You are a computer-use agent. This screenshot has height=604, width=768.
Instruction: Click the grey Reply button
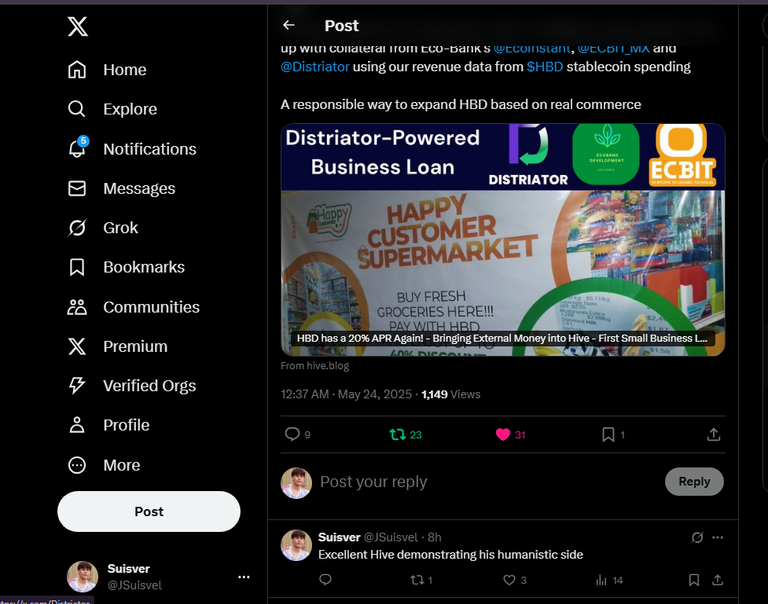click(x=694, y=482)
